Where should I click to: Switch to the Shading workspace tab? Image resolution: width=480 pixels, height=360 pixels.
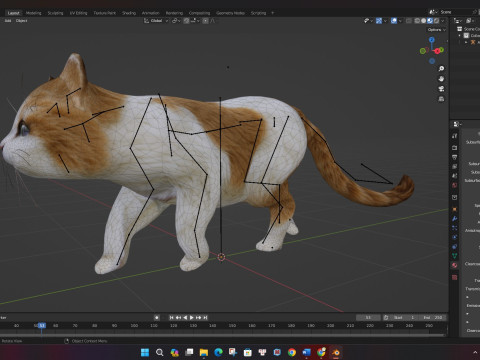[x=129, y=13]
